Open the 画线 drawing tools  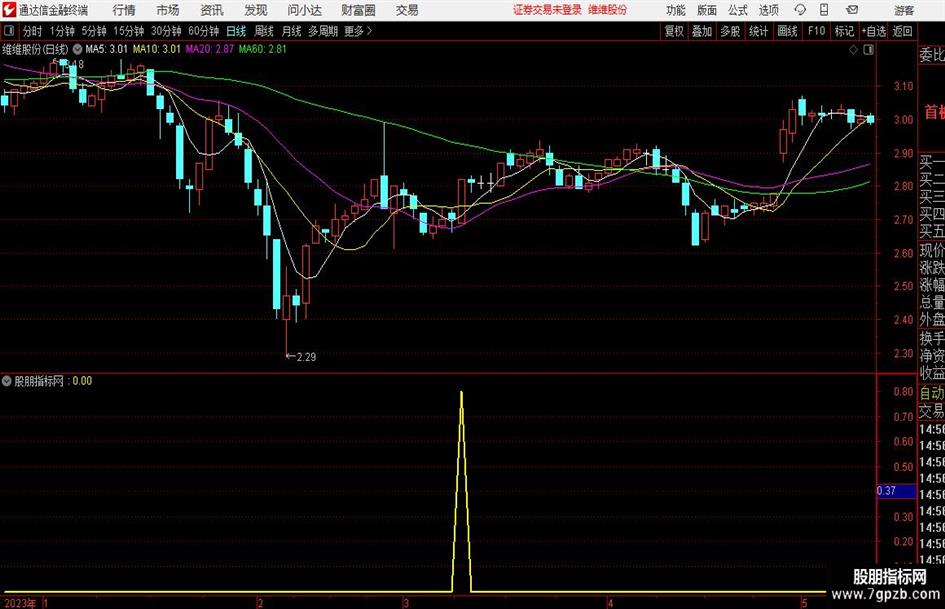coord(787,31)
